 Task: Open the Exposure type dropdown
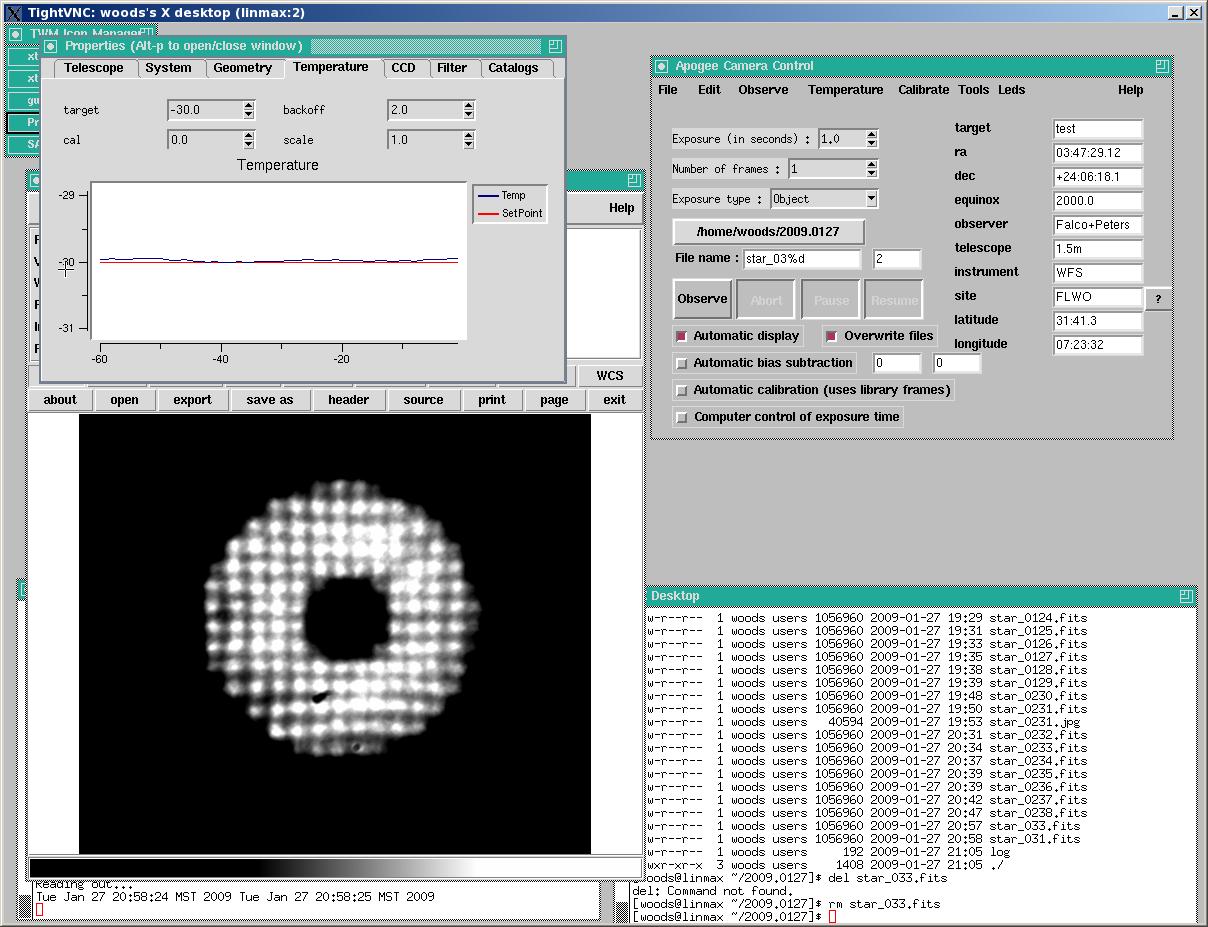tap(871, 199)
